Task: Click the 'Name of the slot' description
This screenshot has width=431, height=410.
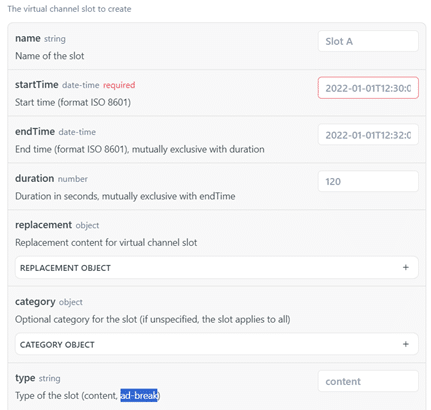Action: coord(50,56)
